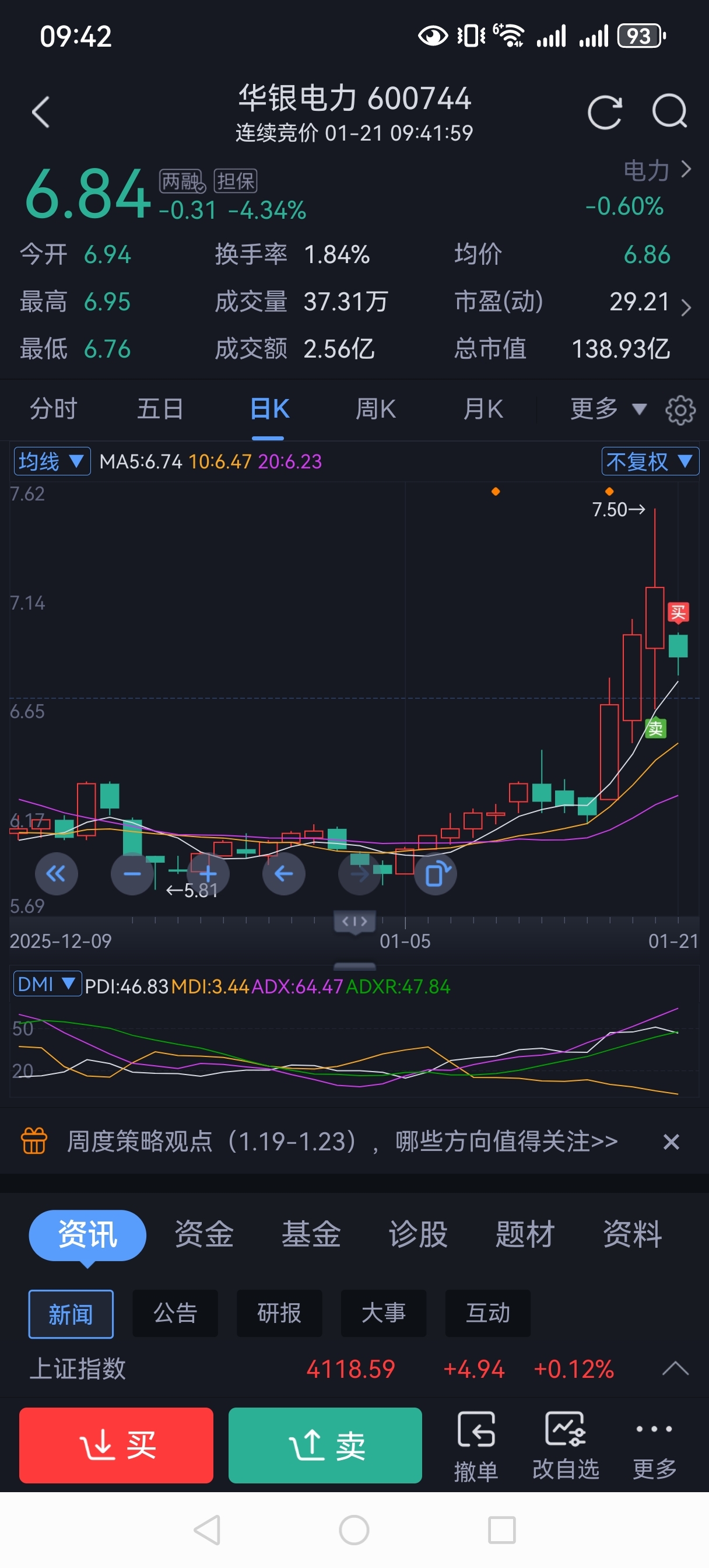Viewport: 709px width, 1568px height.
Task: Select the 新闻 sub-tab
Action: 71,1314
